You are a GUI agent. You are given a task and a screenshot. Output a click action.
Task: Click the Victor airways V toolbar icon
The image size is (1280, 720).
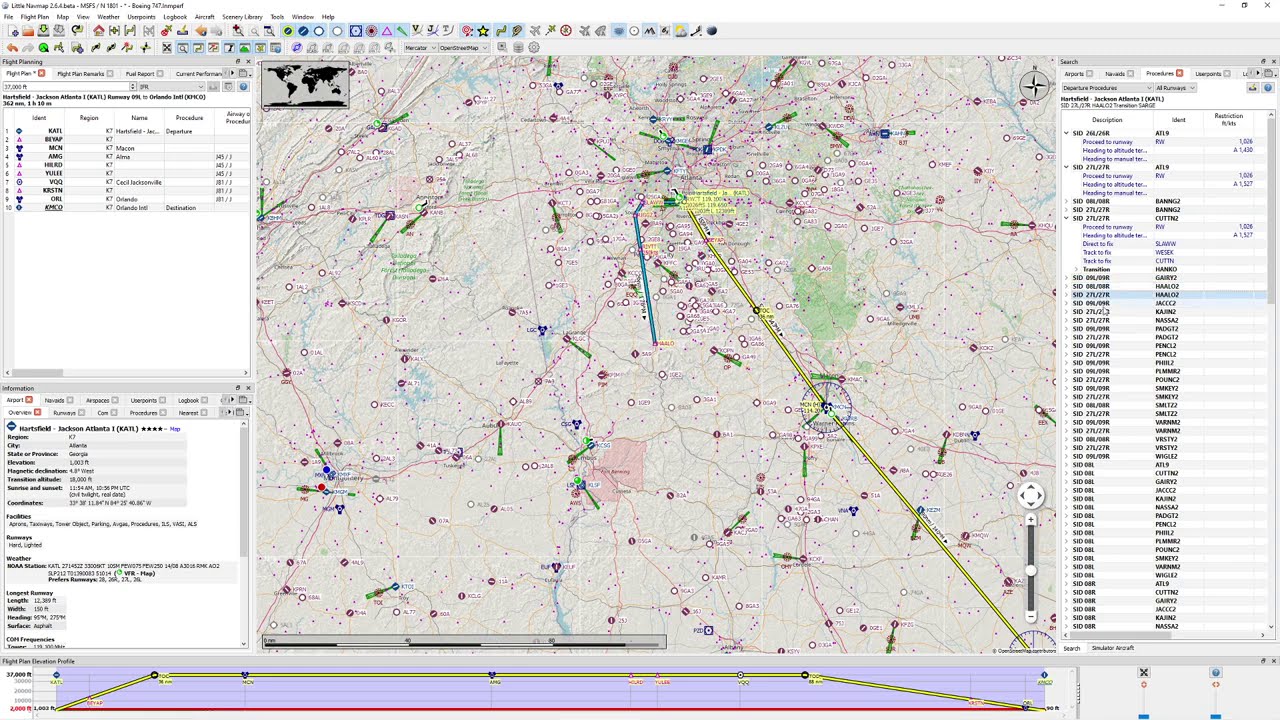(417, 30)
